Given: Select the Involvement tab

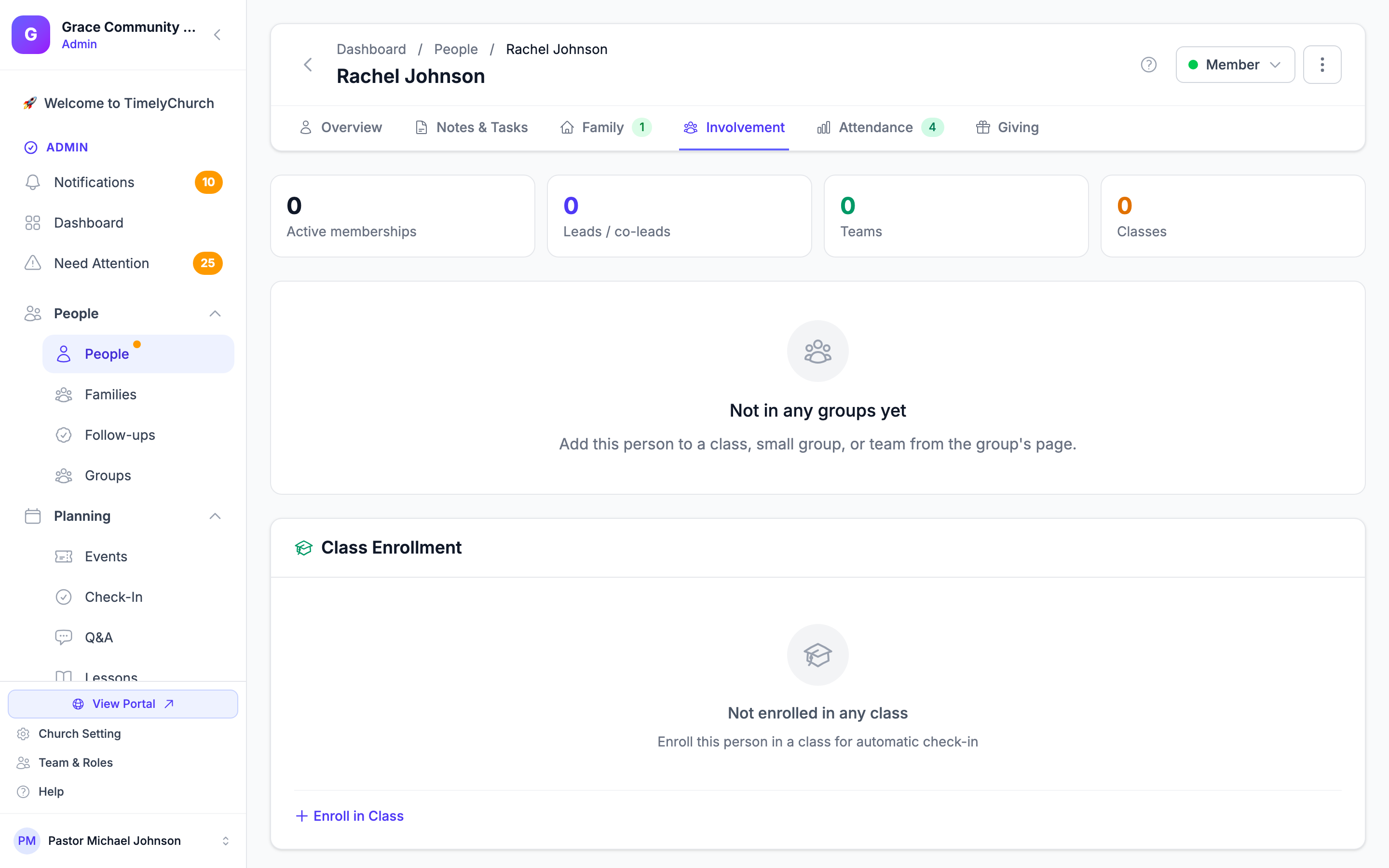Looking at the screenshot, I should point(734,127).
